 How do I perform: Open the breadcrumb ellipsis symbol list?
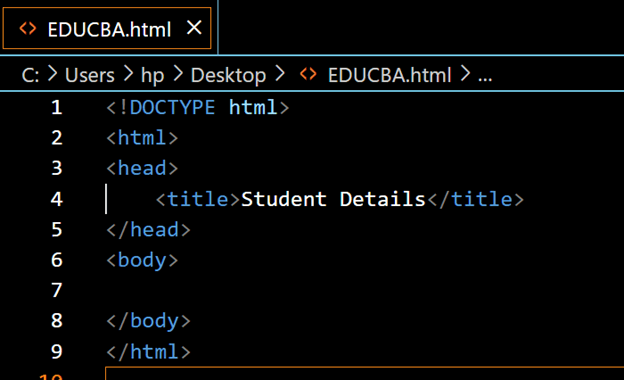click(485, 78)
